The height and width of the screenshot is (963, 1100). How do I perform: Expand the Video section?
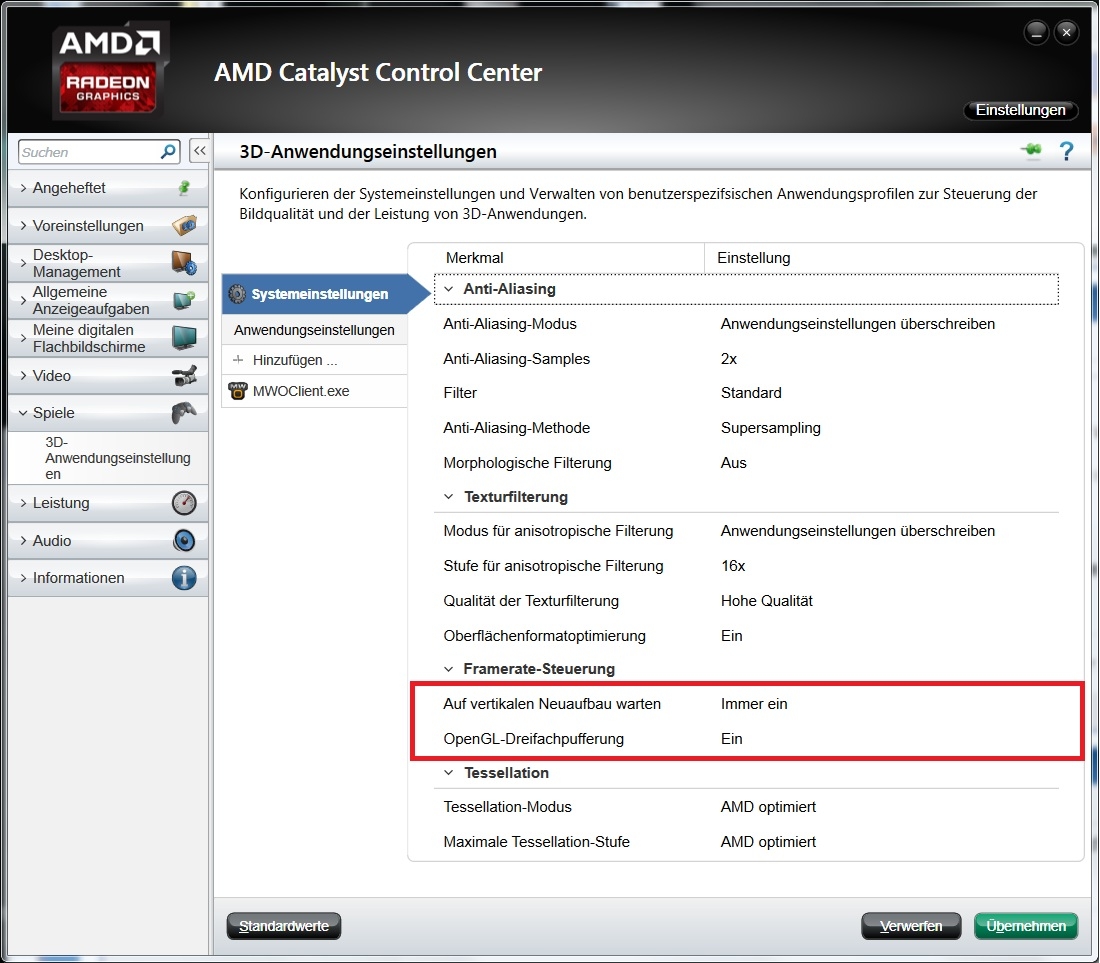pyautogui.click(x=23, y=375)
